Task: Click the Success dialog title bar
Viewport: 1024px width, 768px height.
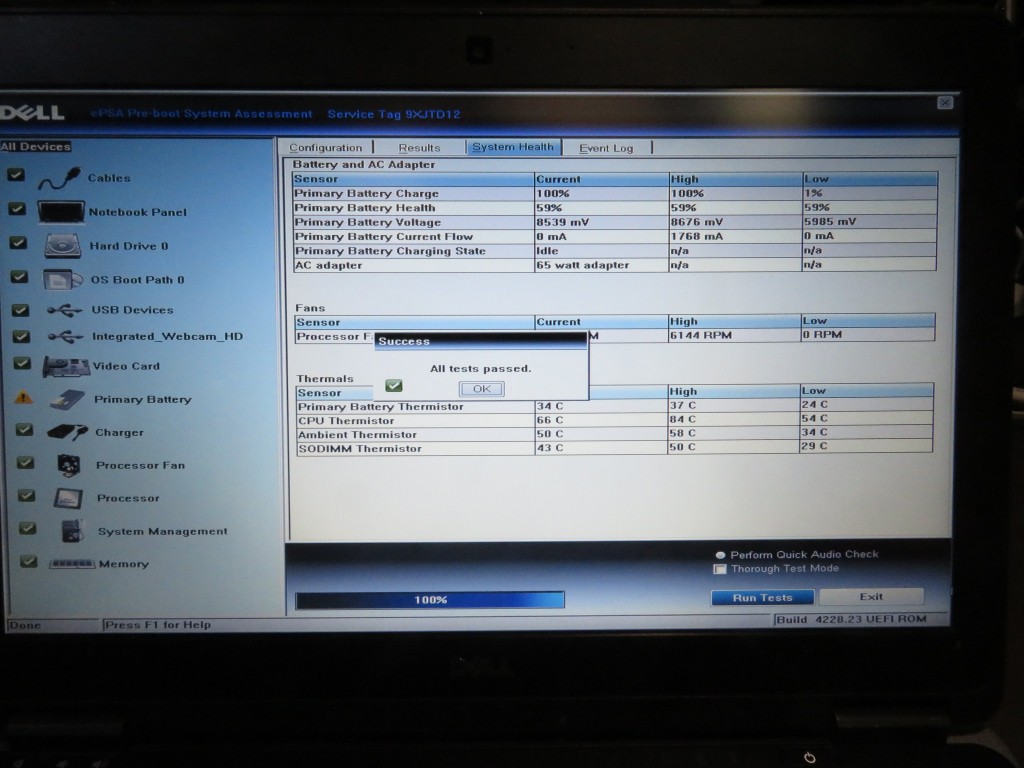Action: (x=481, y=341)
